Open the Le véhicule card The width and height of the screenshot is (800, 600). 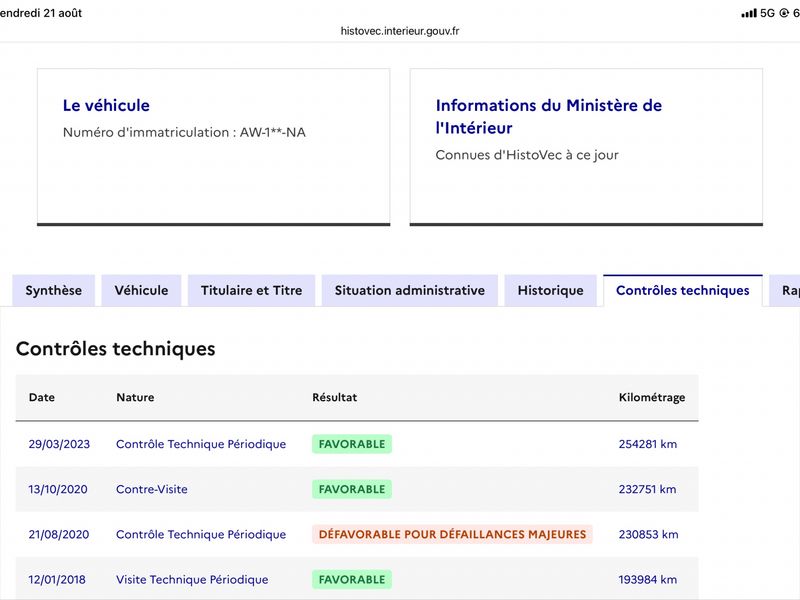[214, 147]
